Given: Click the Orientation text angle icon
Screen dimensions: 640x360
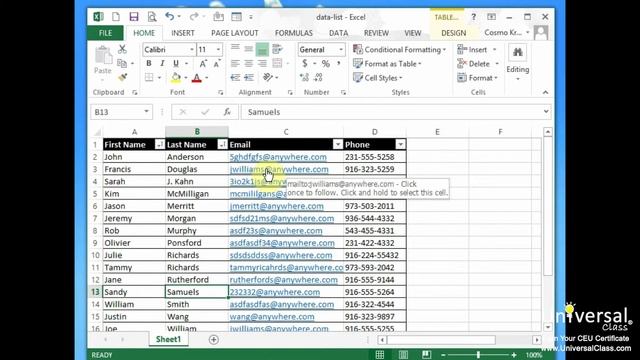Looking at the screenshot, I should (x=268, y=78).
